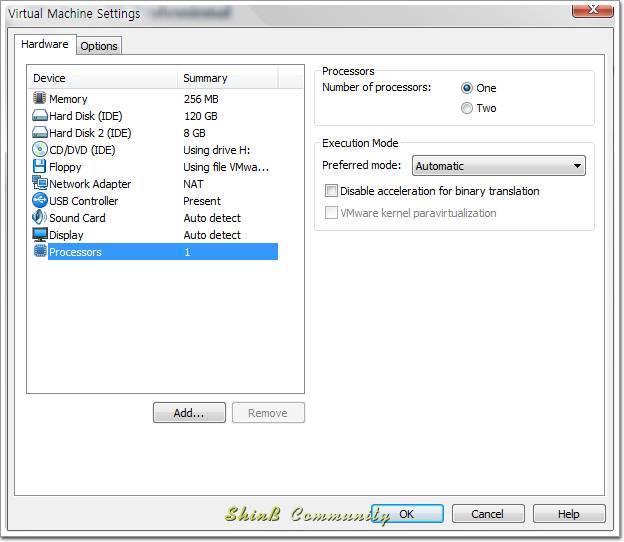Click the CD/DVD (IDE) disc icon
The width and height of the screenshot is (624, 542).
tap(40, 149)
